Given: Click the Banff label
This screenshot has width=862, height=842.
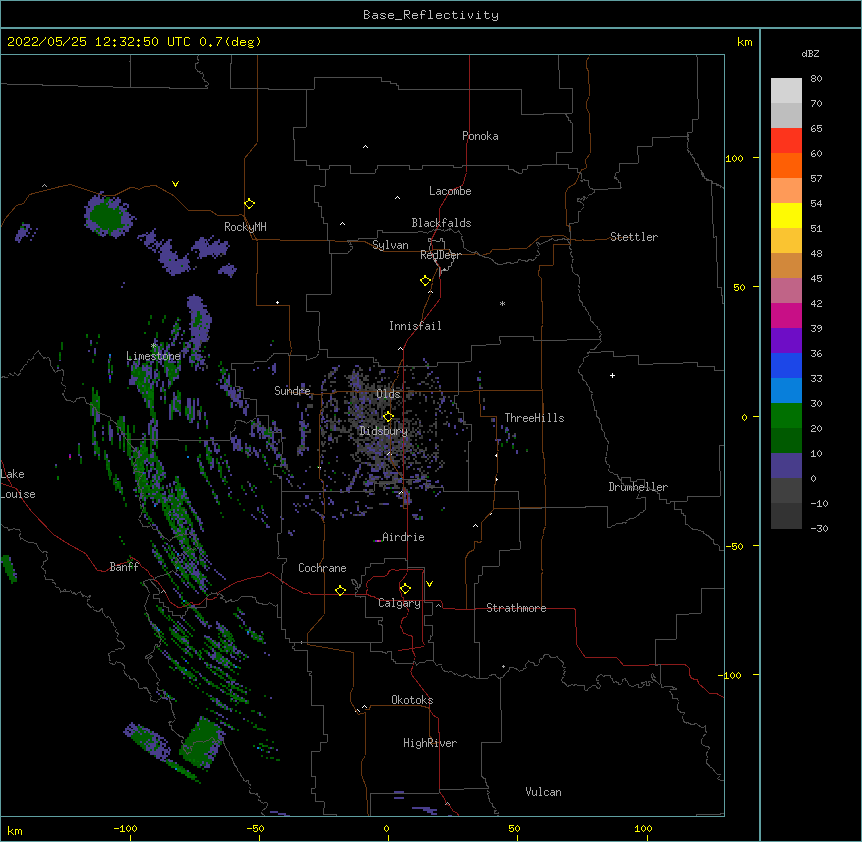Looking at the screenshot, I should [124, 567].
